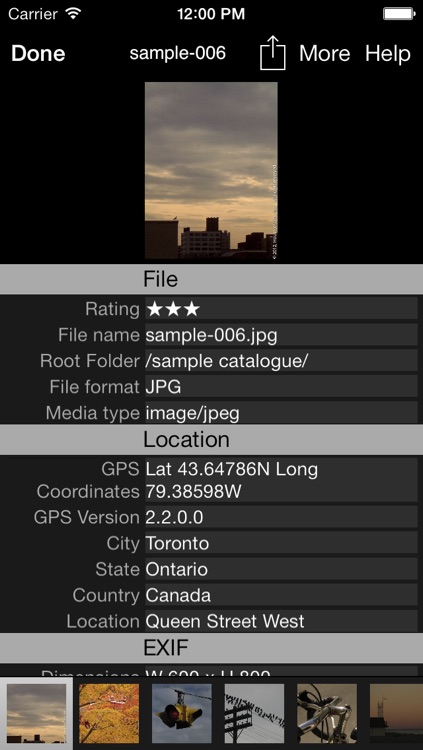Tap the Country field showing Canada
The width and height of the screenshot is (423, 750).
(x=281, y=596)
